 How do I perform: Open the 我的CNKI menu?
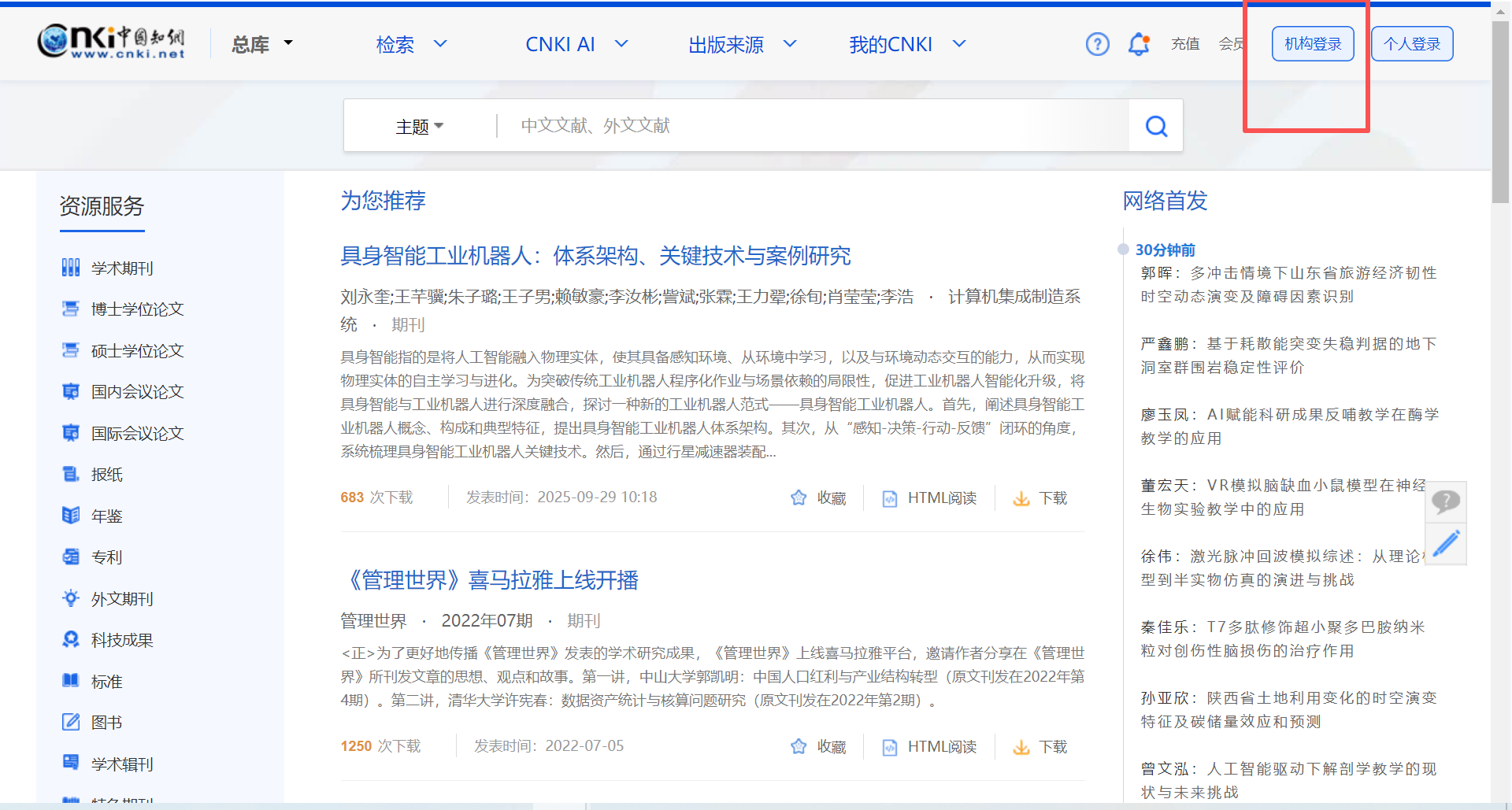click(x=906, y=44)
